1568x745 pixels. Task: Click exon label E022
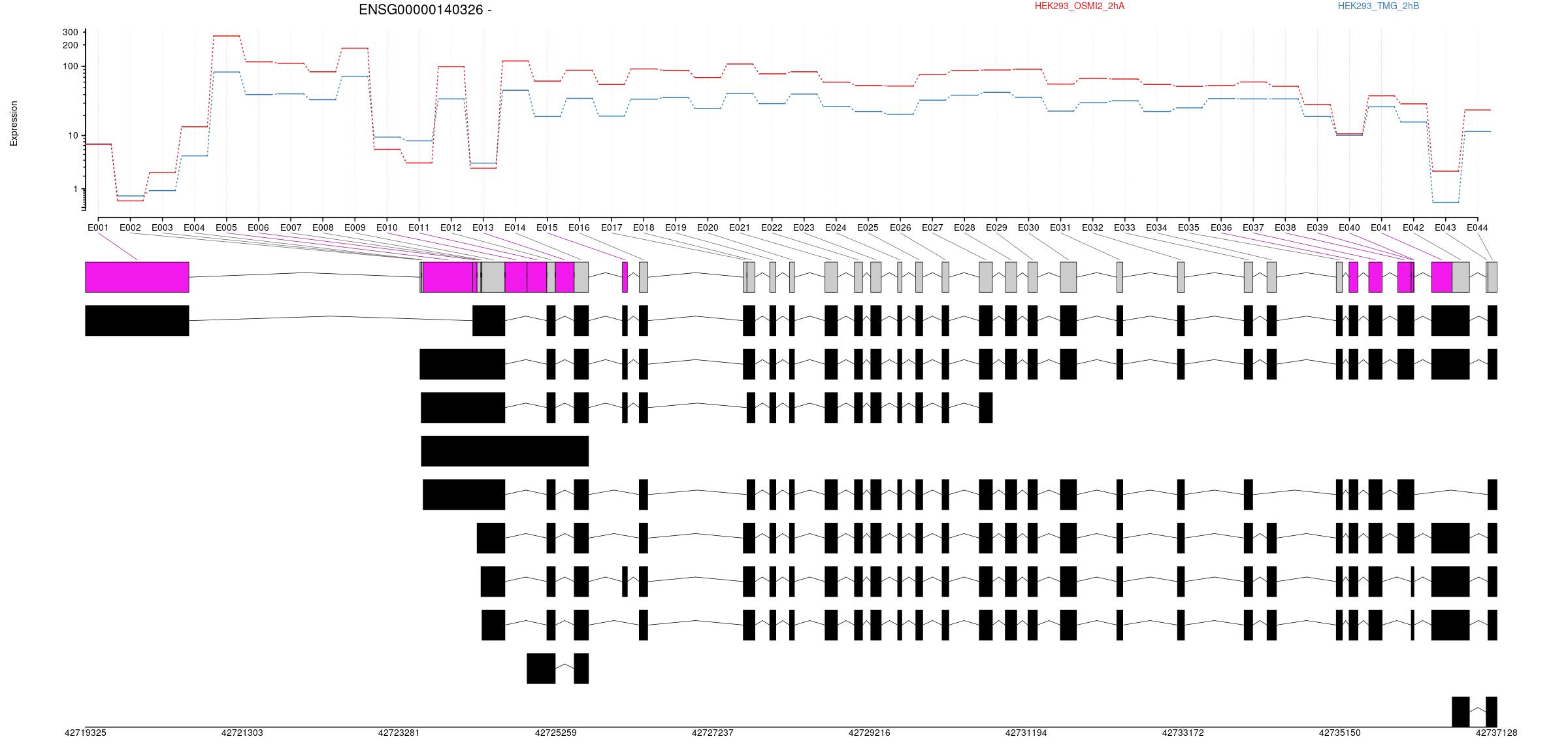(x=772, y=227)
